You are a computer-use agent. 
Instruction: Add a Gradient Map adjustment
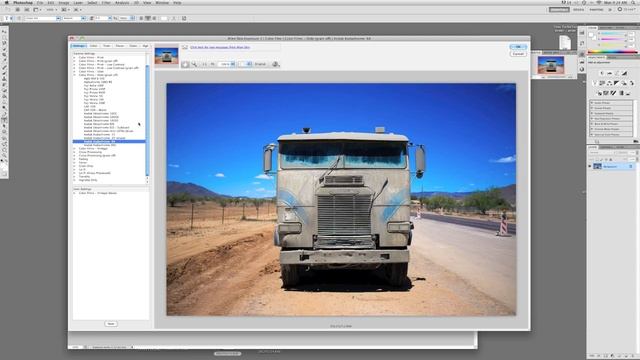point(621,93)
